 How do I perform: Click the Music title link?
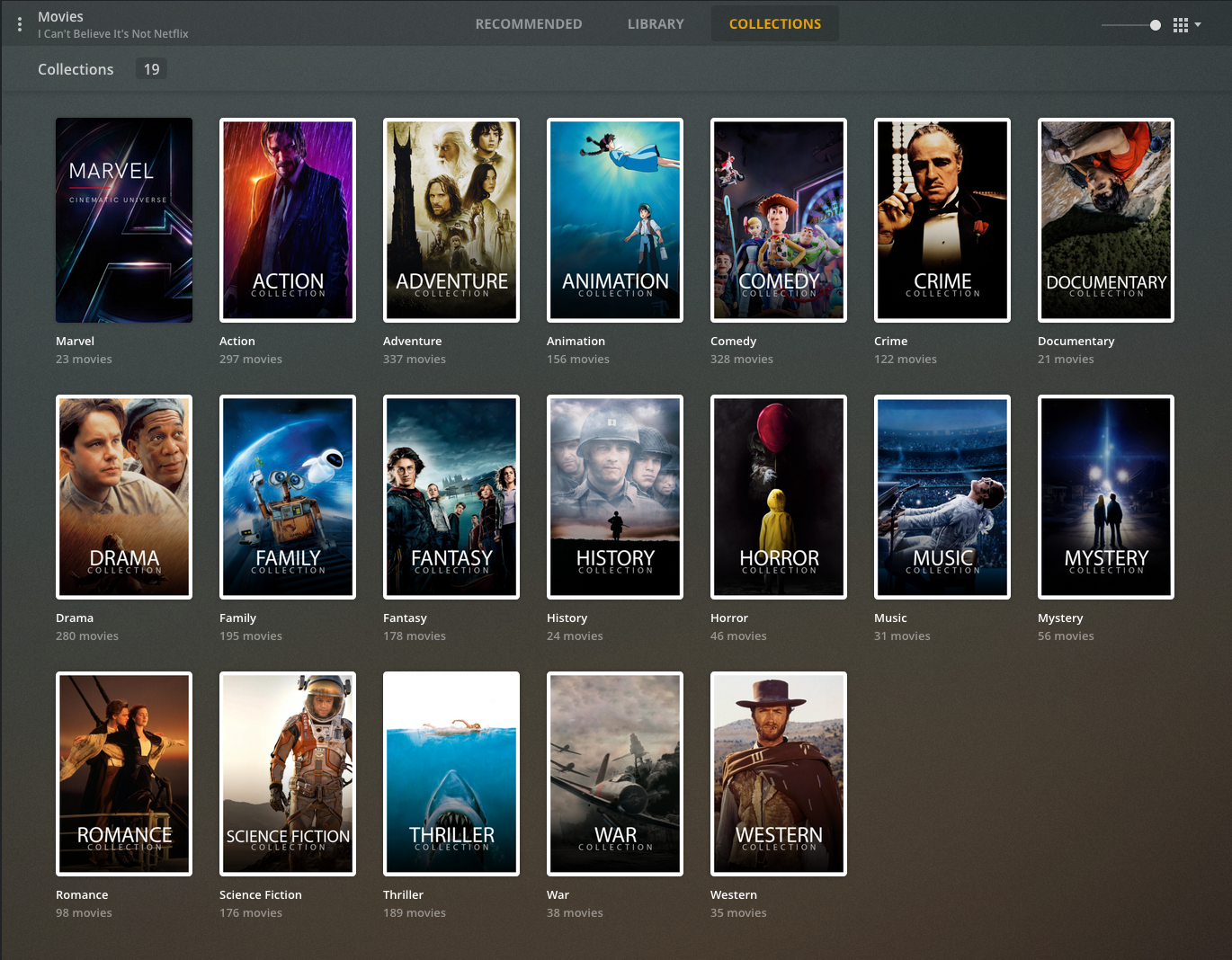pos(890,618)
